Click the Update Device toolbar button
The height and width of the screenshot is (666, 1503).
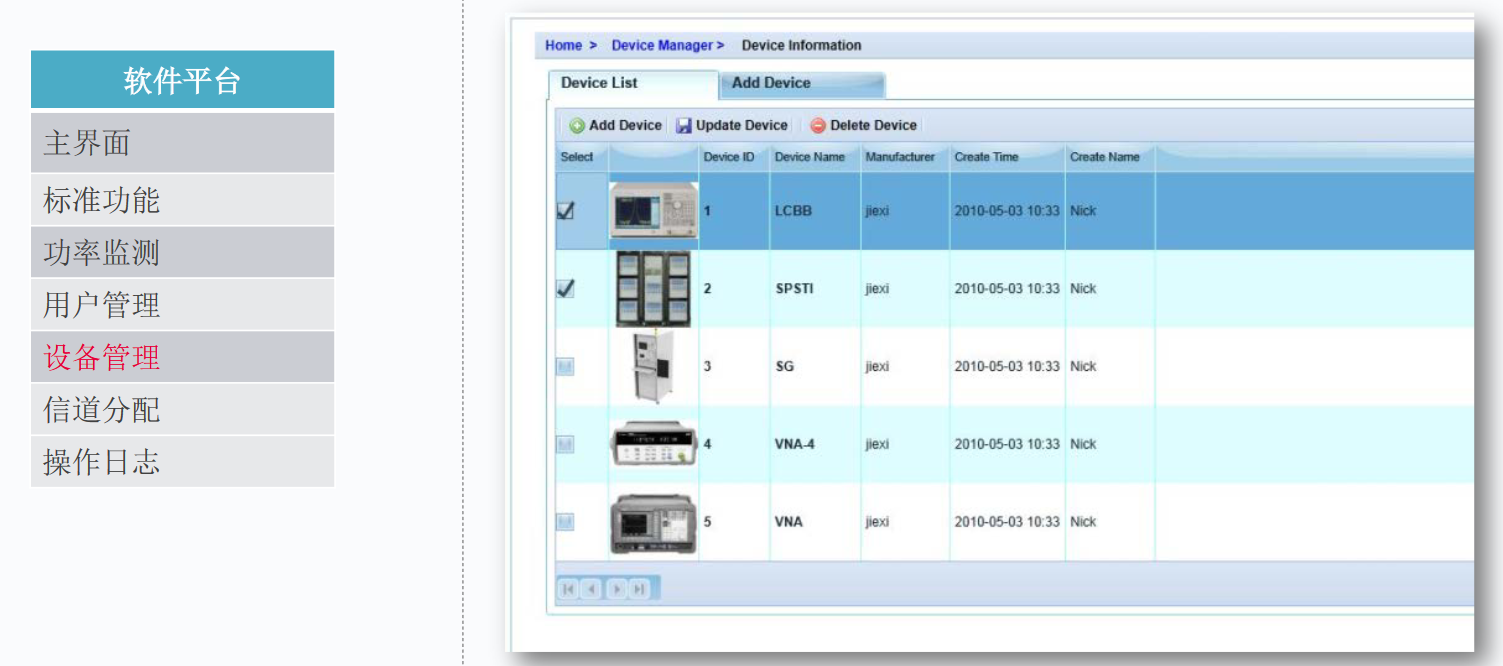(732, 126)
